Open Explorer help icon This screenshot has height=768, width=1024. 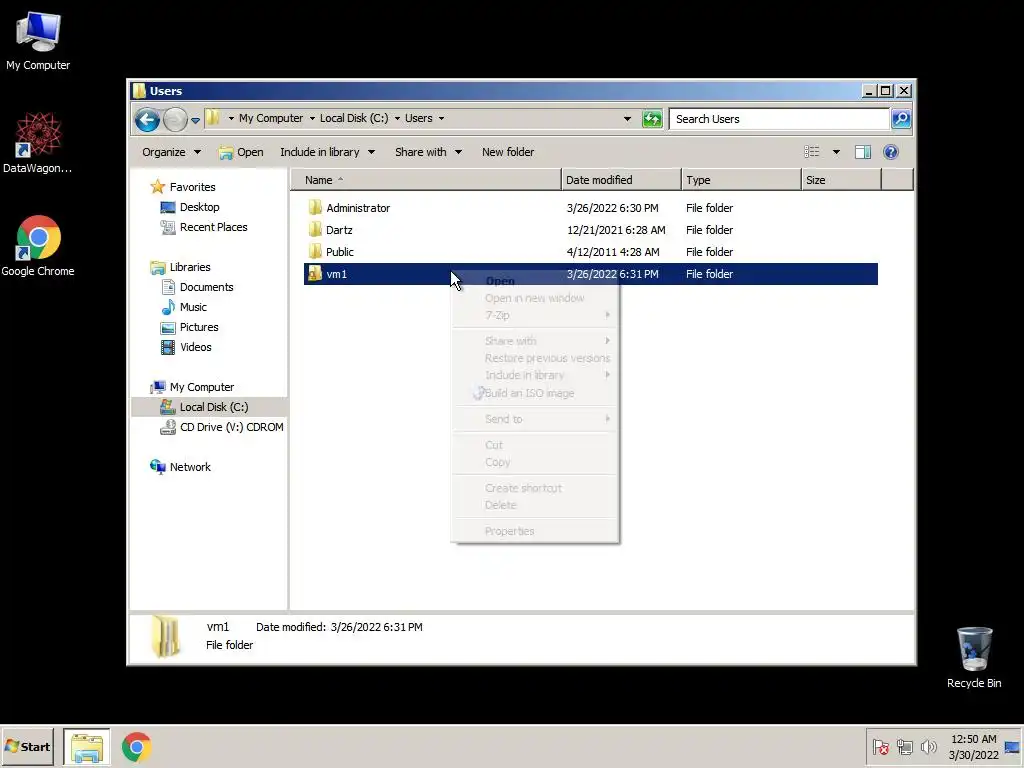(x=891, y=152)
